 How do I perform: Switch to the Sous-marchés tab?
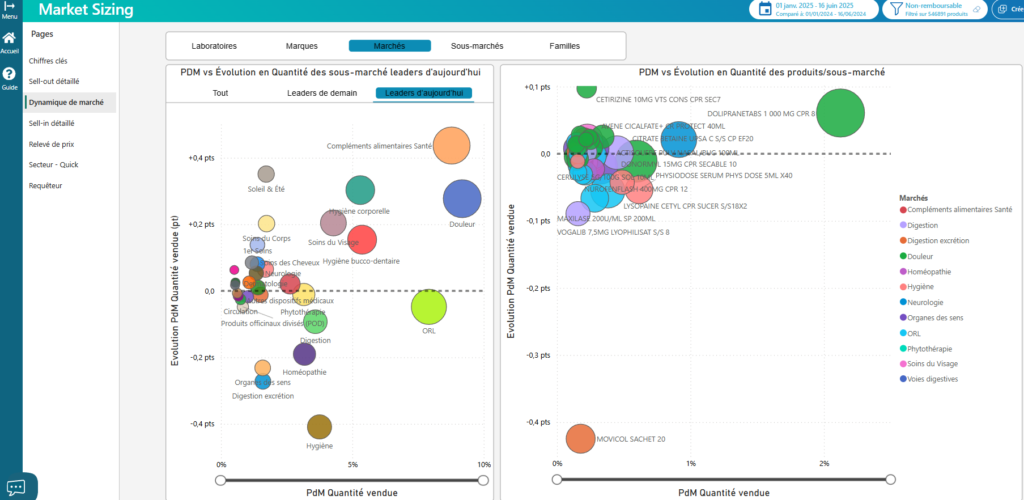[x=477, y=46]
